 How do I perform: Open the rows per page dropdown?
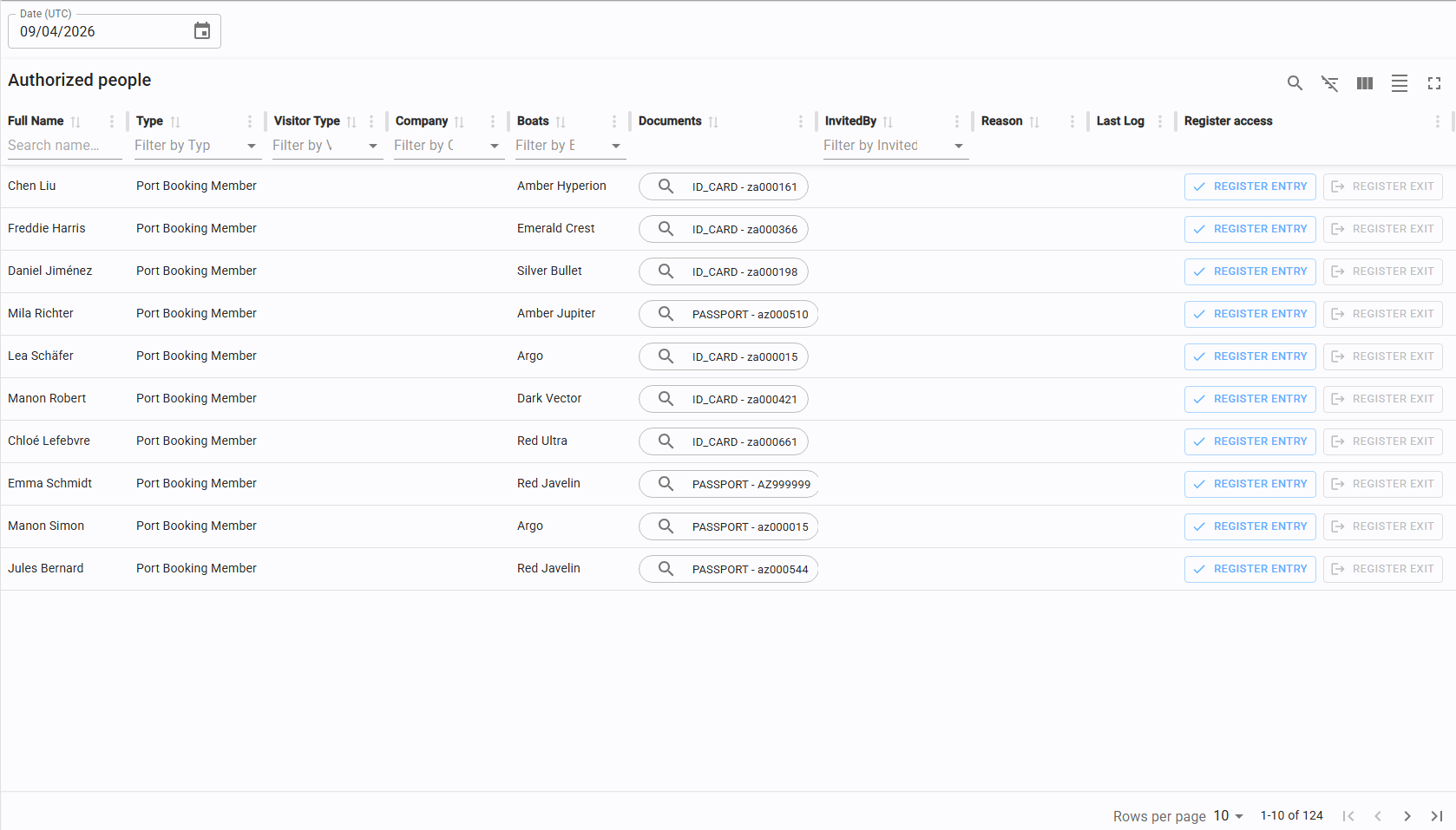click(x=1229, y=816)
